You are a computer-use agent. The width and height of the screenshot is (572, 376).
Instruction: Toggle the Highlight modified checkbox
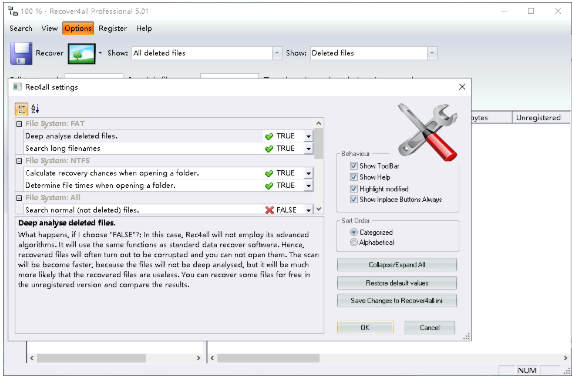(353, 189)
